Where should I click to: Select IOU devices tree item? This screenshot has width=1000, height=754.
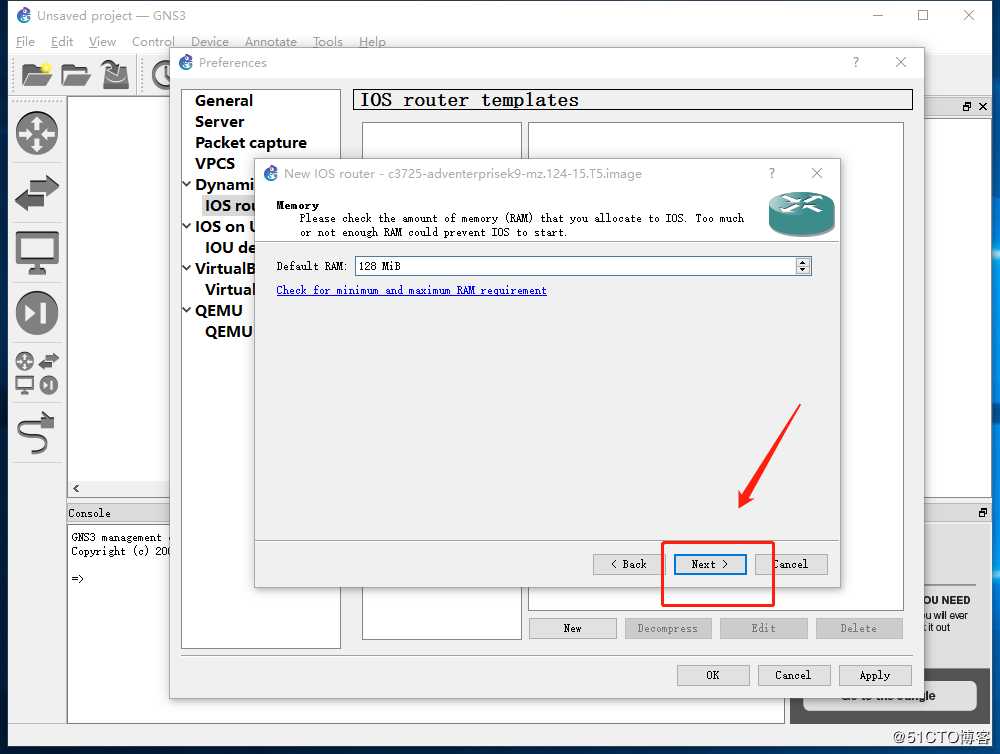click(x=229, y=248)
